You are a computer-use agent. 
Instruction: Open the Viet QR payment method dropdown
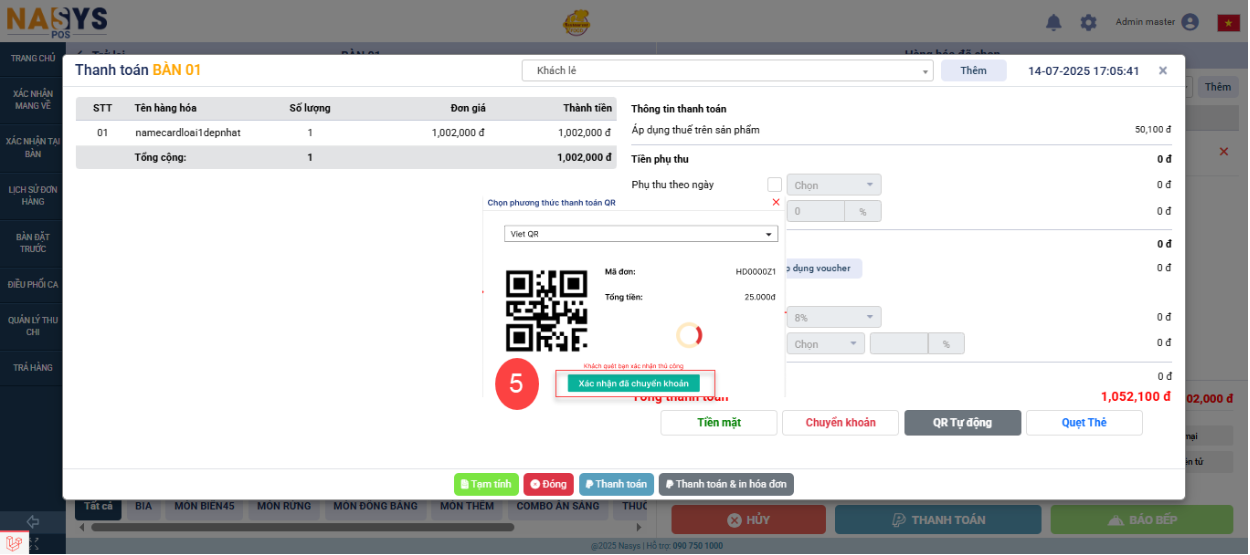tap(640, 234)
